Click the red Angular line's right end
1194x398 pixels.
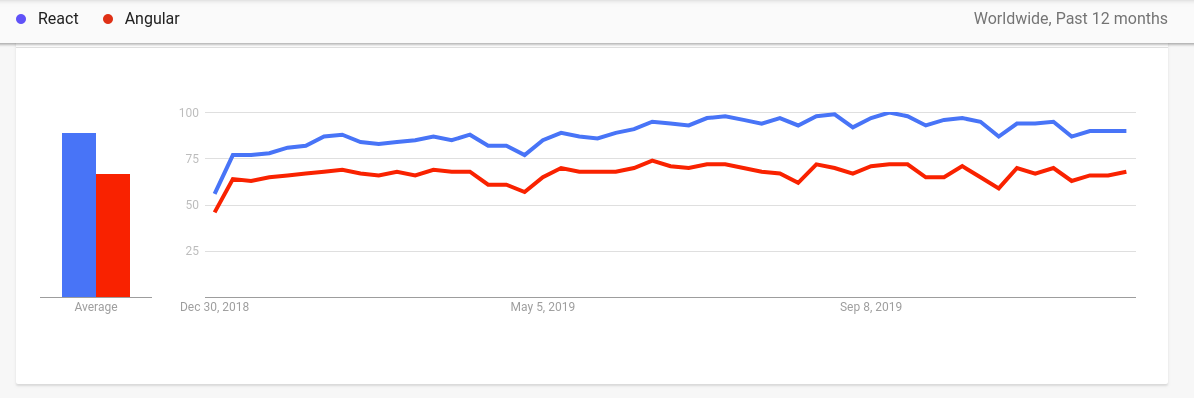click(x=1125, y=172)
